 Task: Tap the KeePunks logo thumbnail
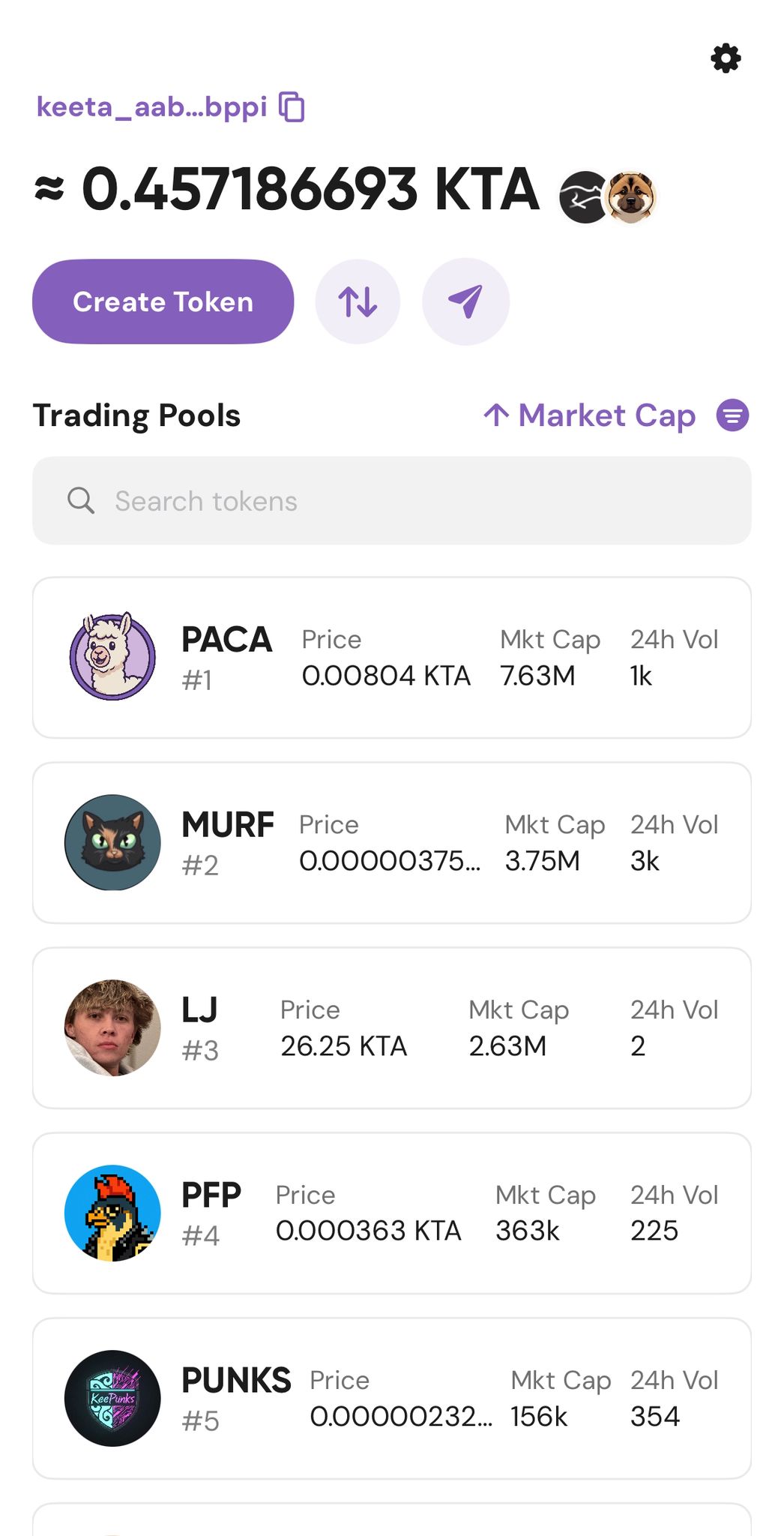(x=112, y=1398)
